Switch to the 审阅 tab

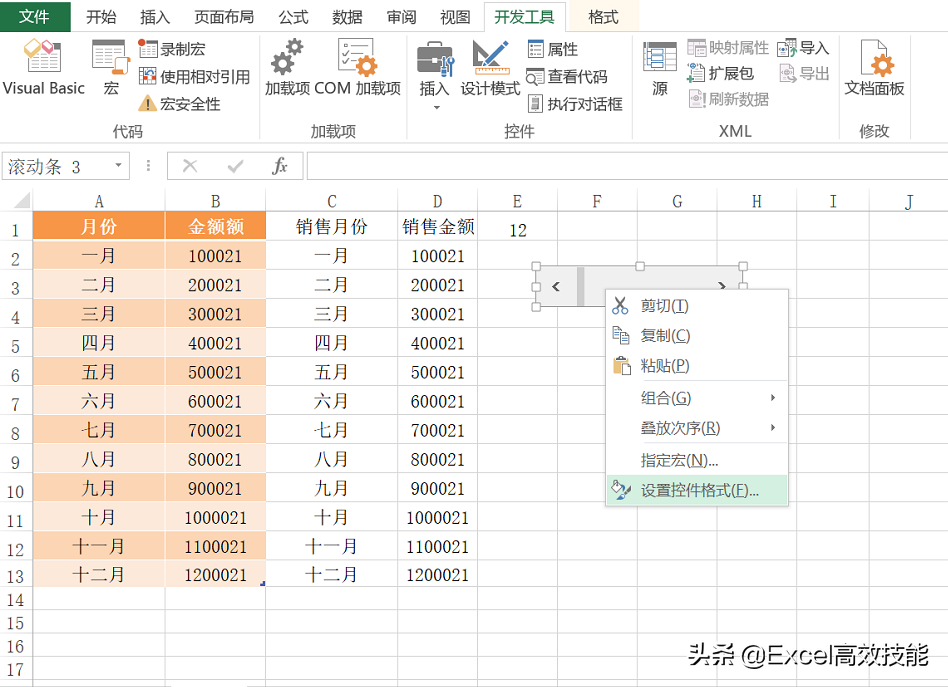pyautogui.click(x=401, y=17)
